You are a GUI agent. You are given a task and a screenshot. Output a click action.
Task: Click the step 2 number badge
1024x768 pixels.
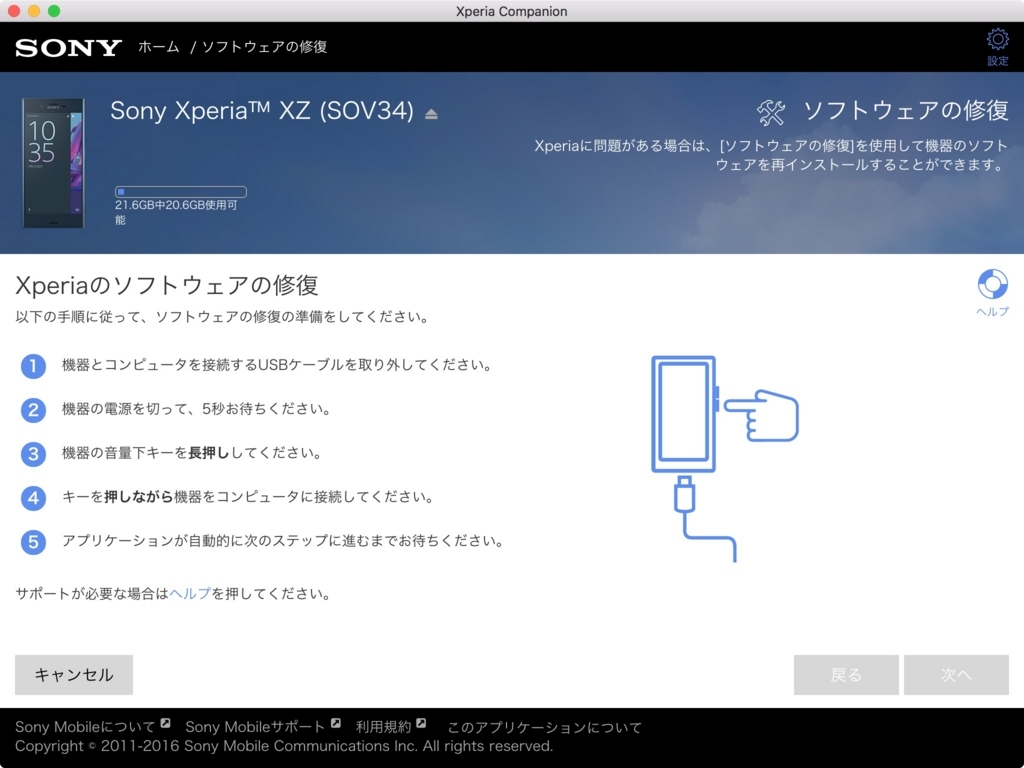(x=33, y=410)
